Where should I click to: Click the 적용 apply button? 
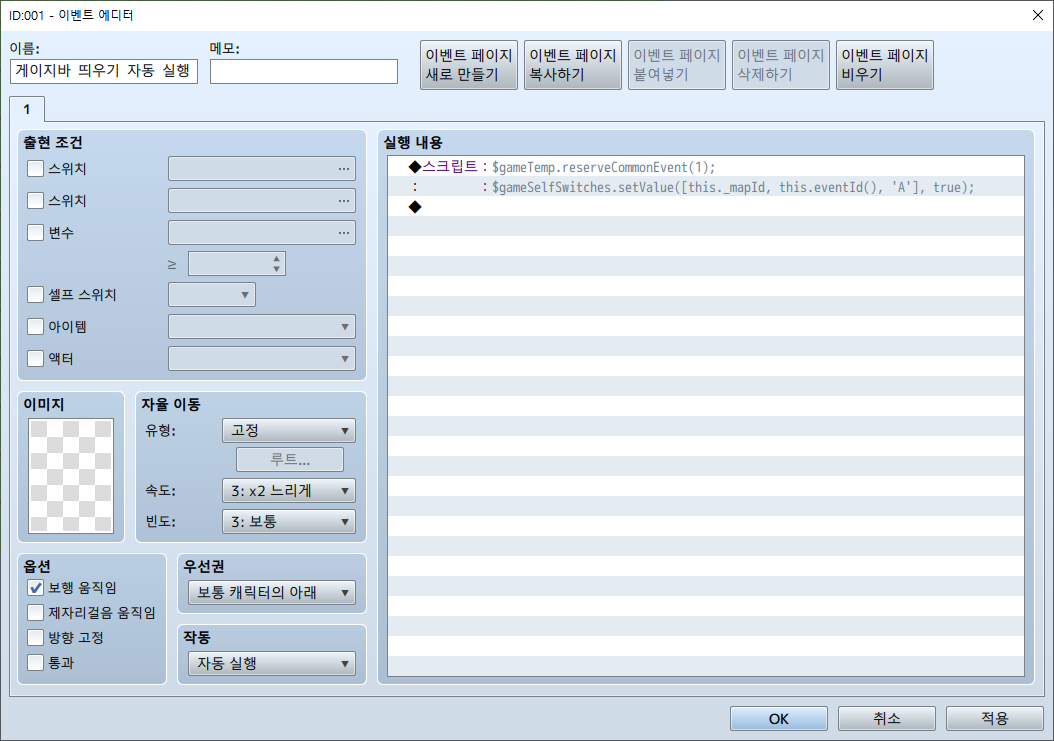995,719
